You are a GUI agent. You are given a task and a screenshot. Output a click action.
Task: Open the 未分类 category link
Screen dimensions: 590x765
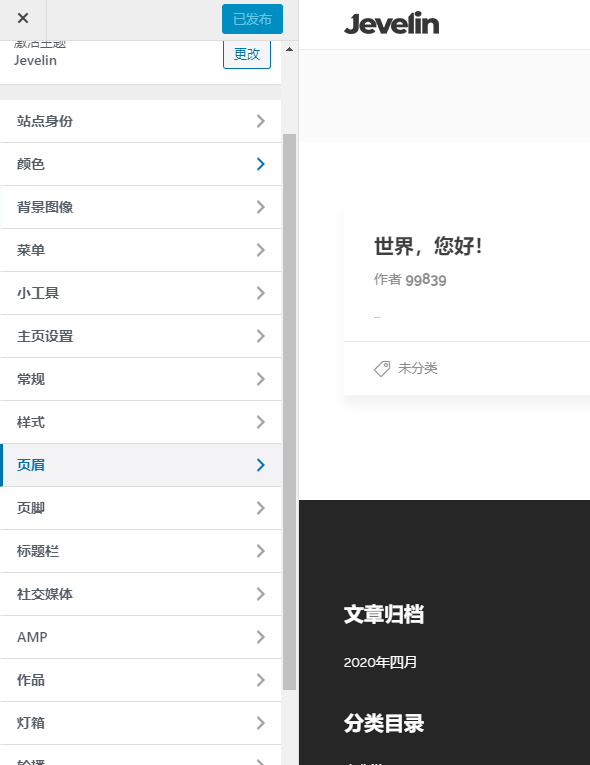click(x=418, y=368)
